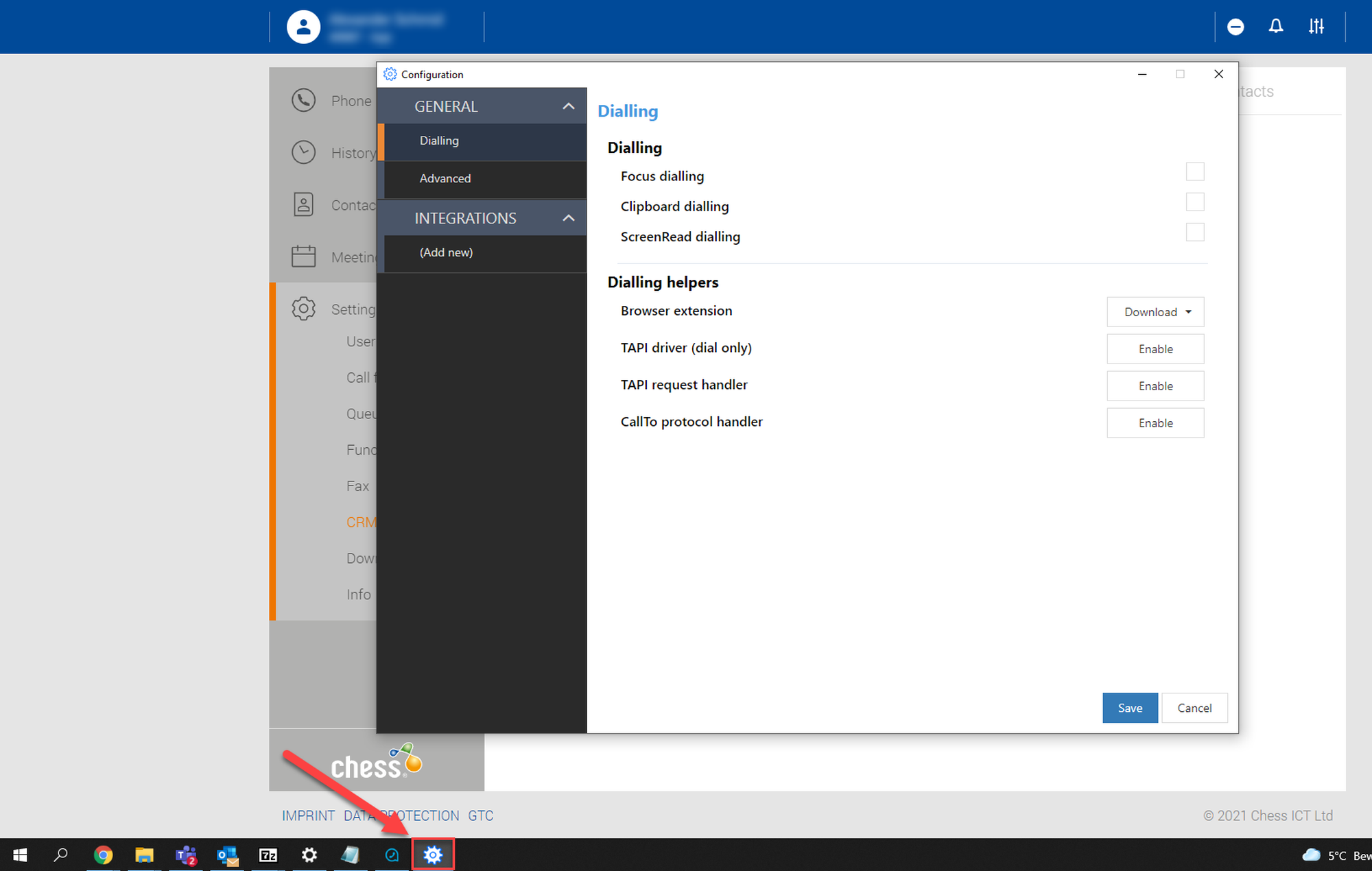Enable Focus dialling checkbox
The image size is (1372, 871).
1194,171
